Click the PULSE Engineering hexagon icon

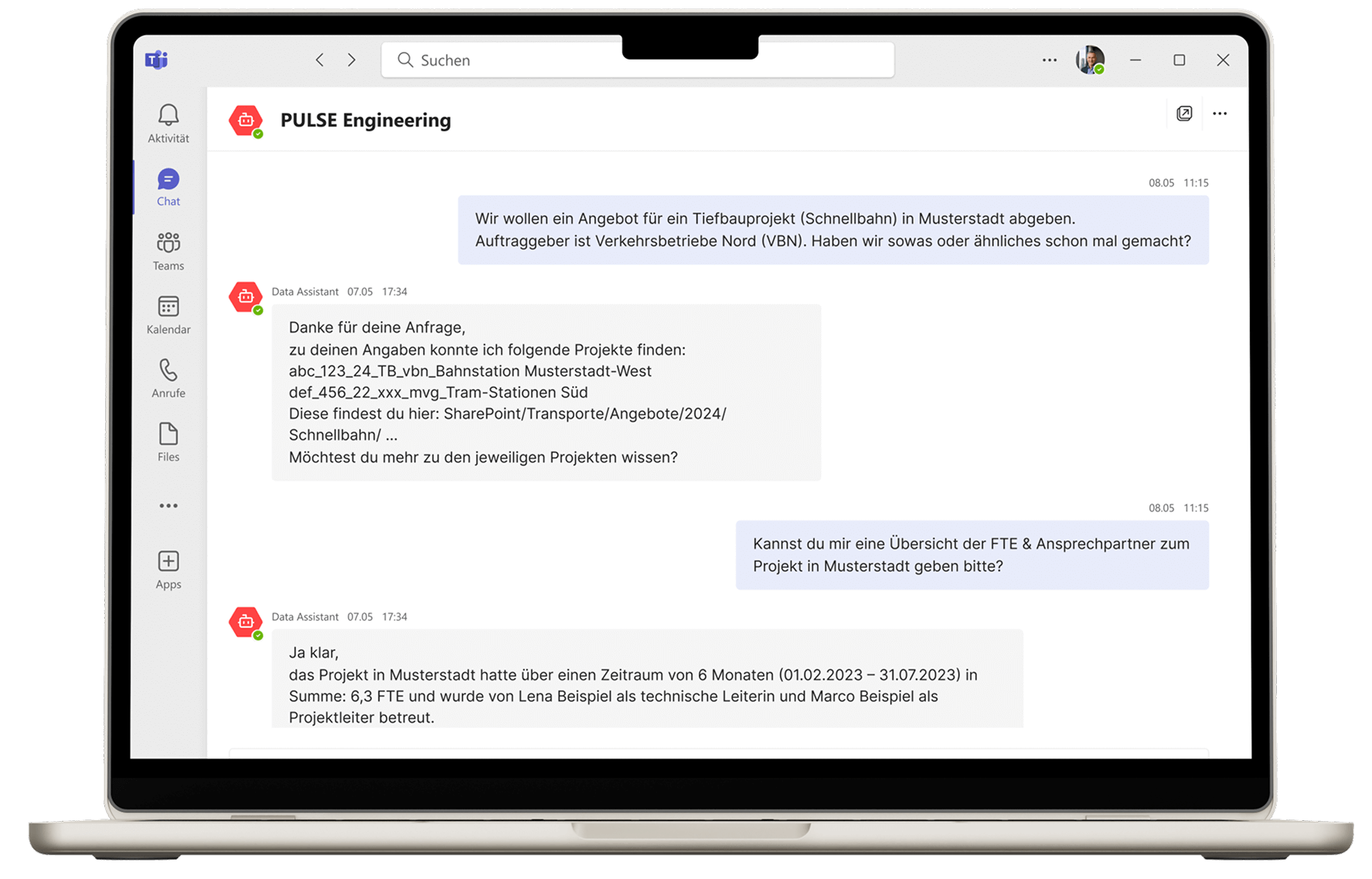(x=246, y=121)
